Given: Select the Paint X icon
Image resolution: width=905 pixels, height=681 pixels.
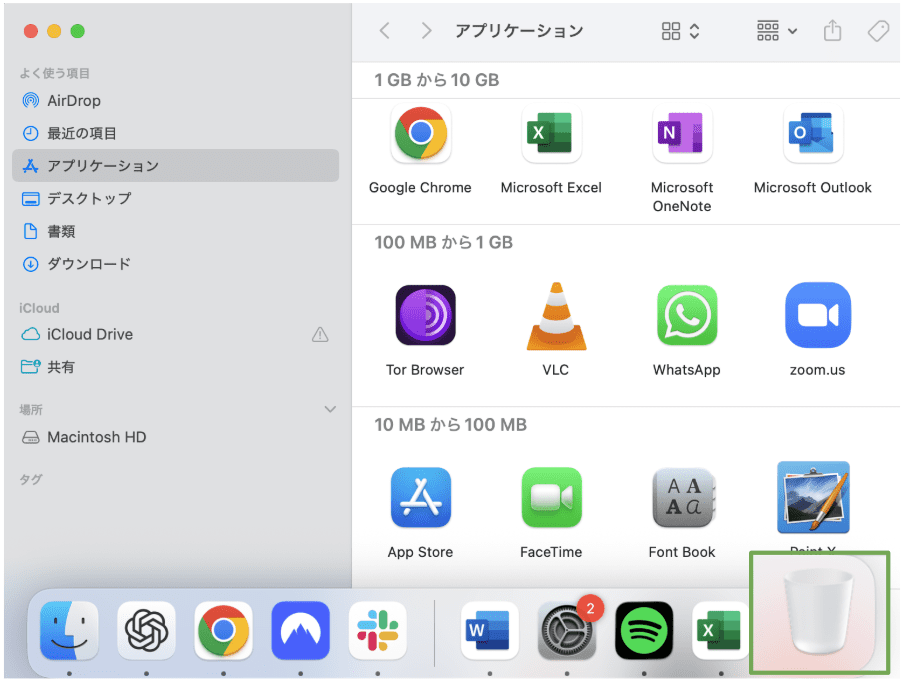Looking at the screenshot, I should coord(813,497).
